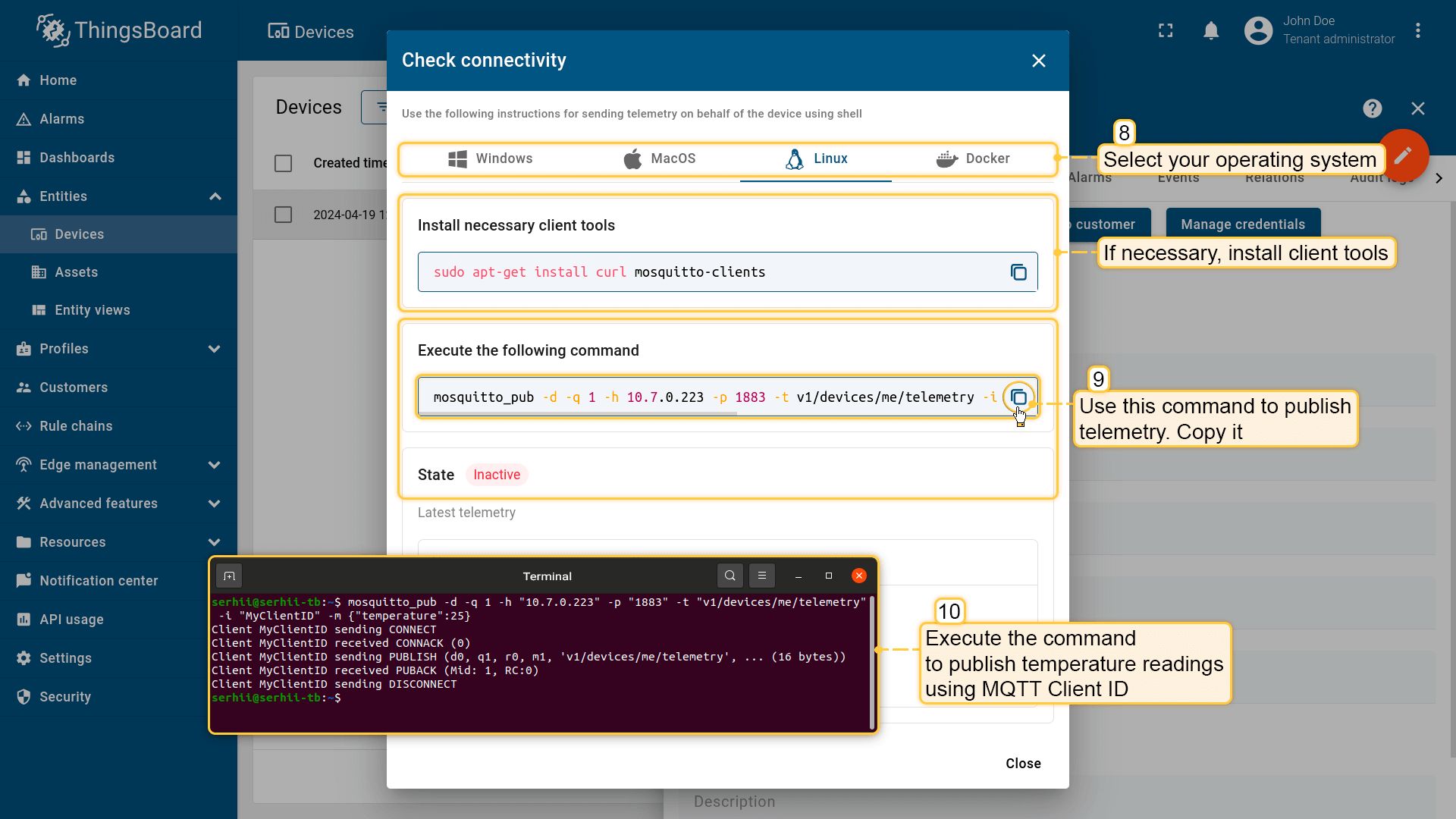Image resolution: width=1456 pixels, height=819 pixels.
Task: Toggle fullscreen mode icon
Action: [x=1166, y=30]
